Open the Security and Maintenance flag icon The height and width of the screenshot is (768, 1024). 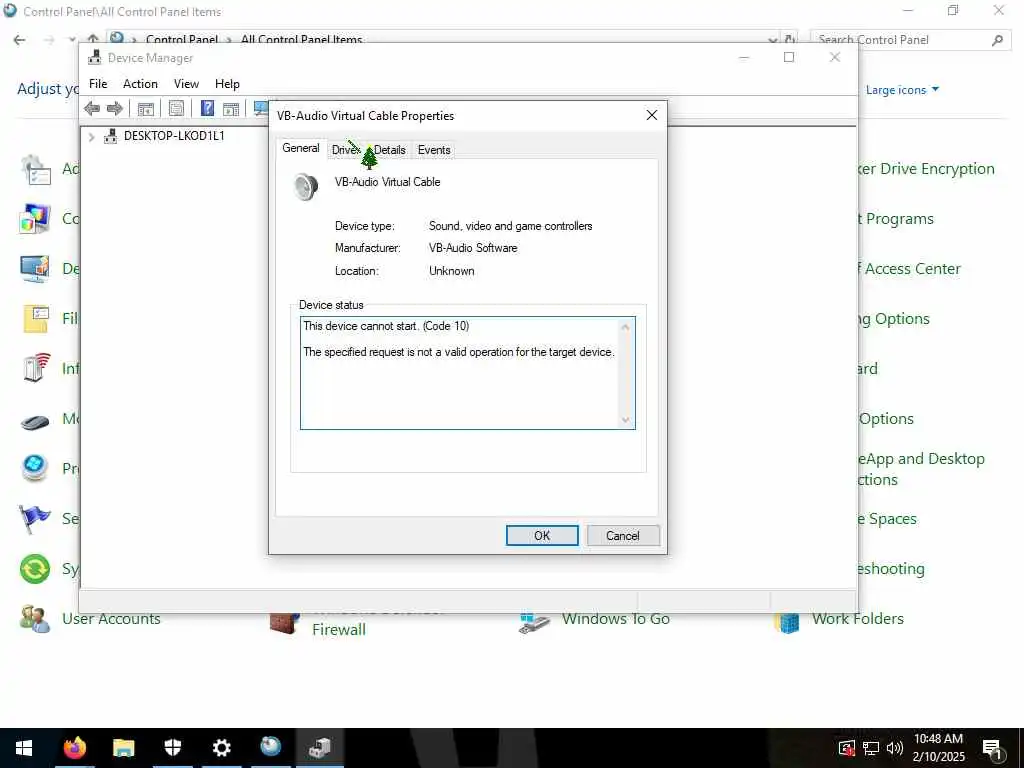(x=35, y=519)
